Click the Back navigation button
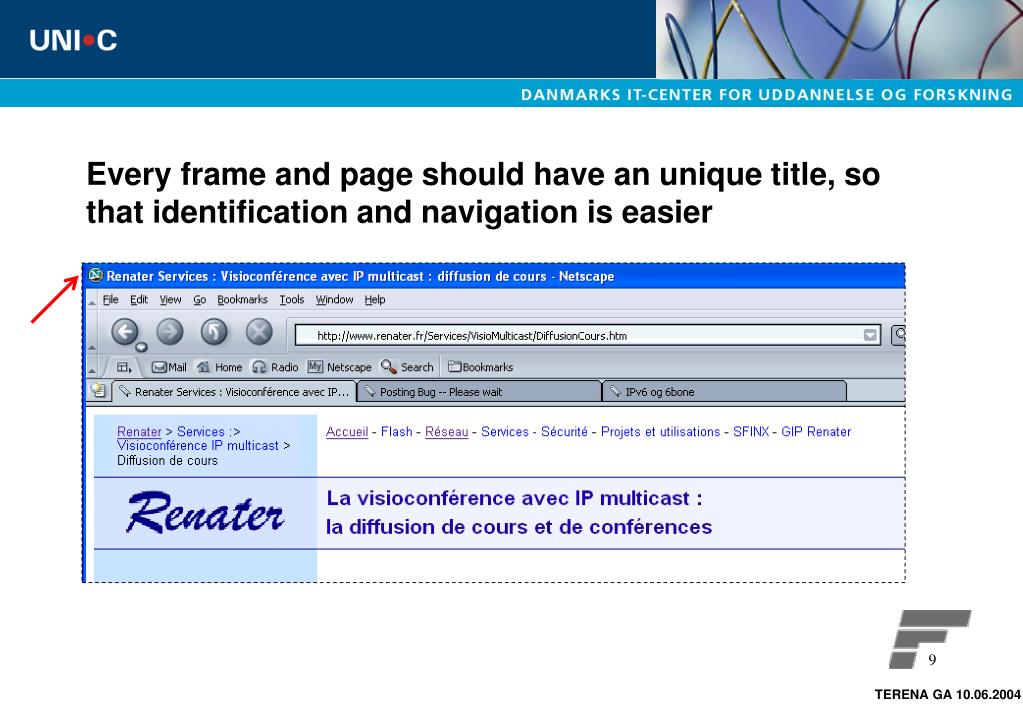 [x=124, y=332]
